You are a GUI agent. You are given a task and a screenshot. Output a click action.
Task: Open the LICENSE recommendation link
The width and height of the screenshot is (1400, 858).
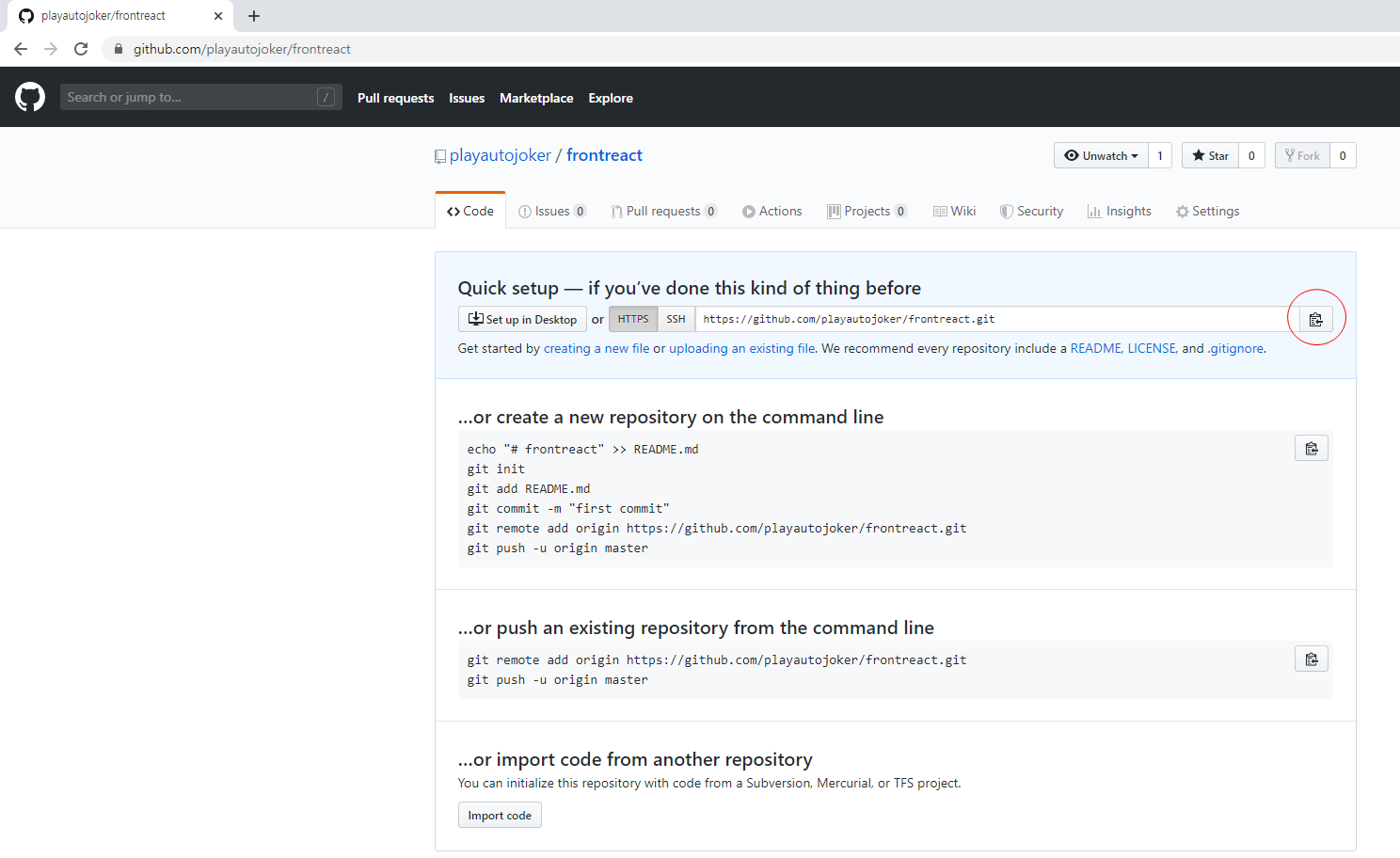pos(1152,348)
